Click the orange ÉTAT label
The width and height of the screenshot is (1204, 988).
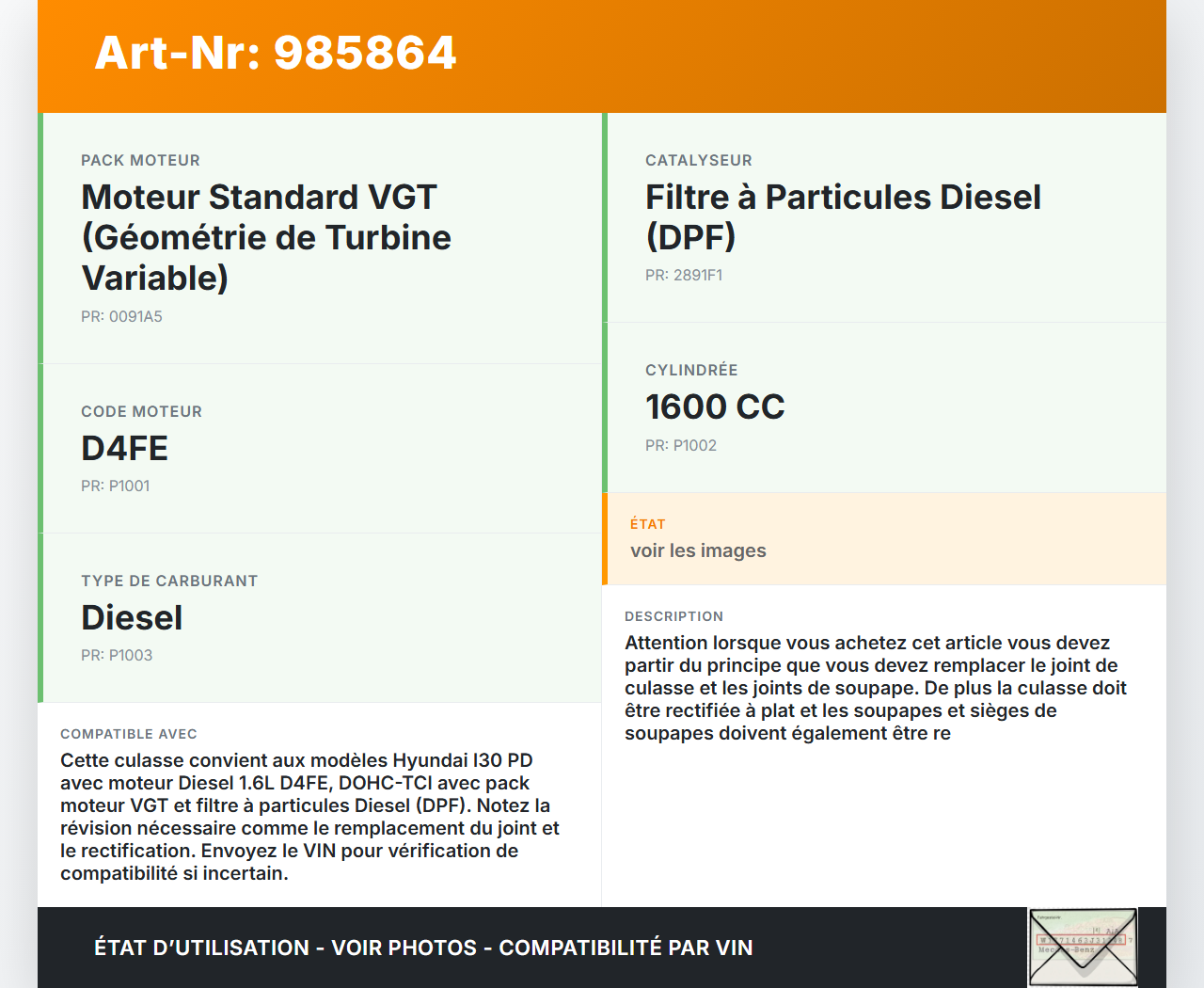click(x=648, y=524)
